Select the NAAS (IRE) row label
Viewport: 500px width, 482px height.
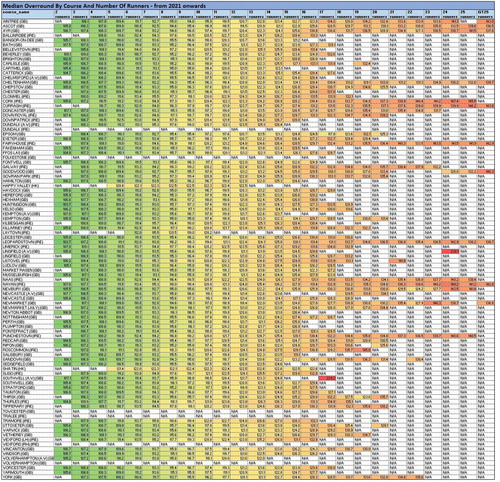pyautogui.click(x=12, y=279)
